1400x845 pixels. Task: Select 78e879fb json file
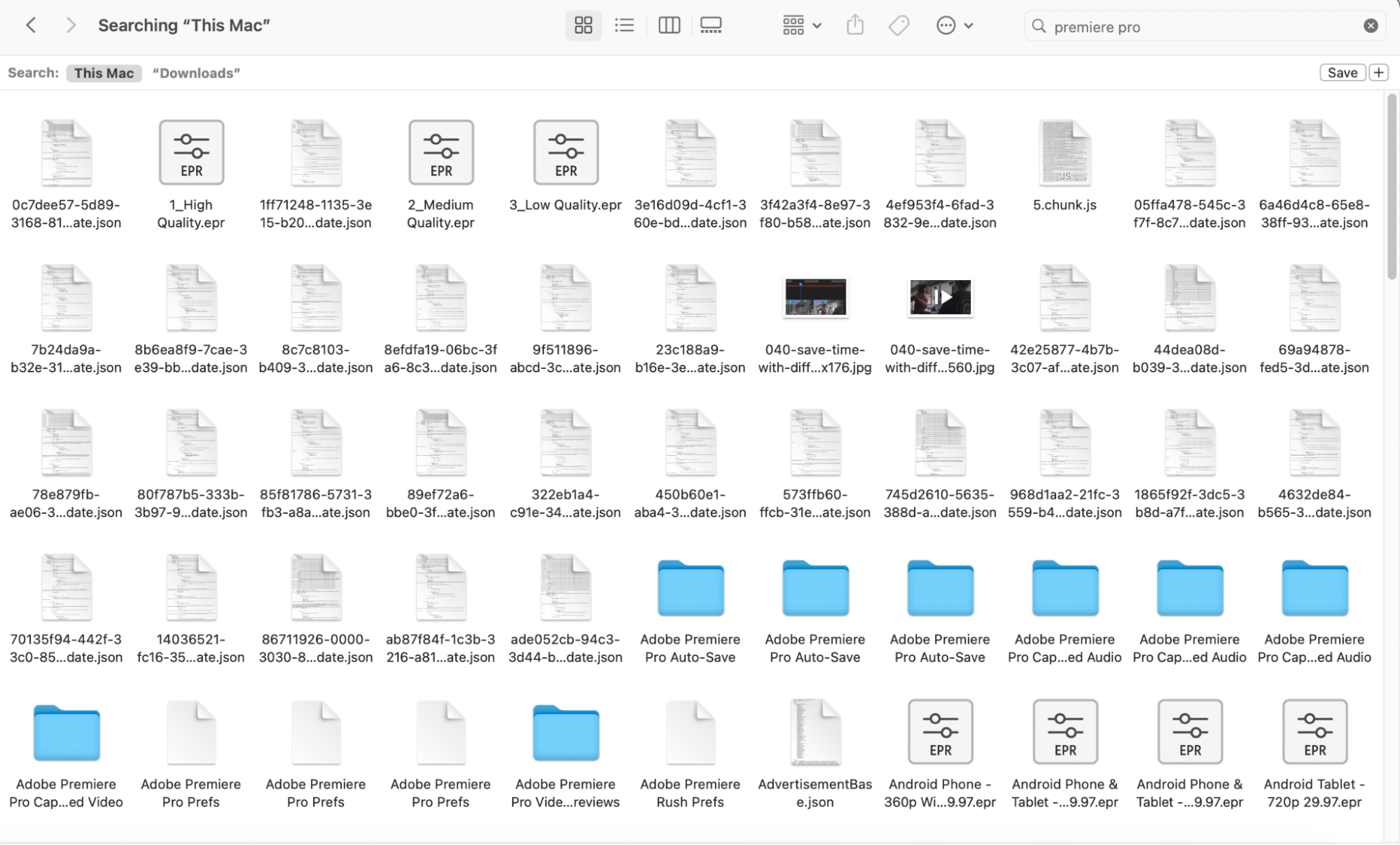pyautogui.click(x=67, y=442)
